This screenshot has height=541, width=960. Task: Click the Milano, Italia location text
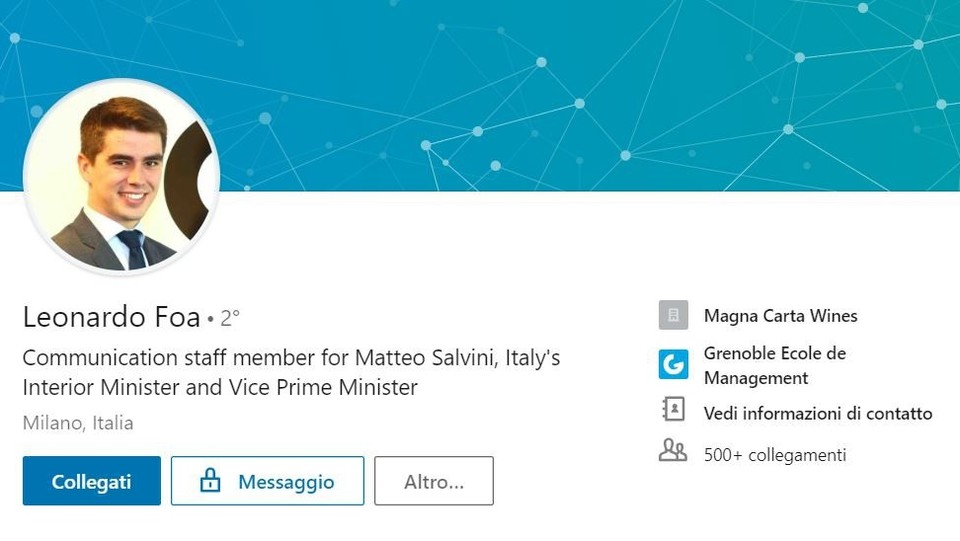(x=78, y=423)
